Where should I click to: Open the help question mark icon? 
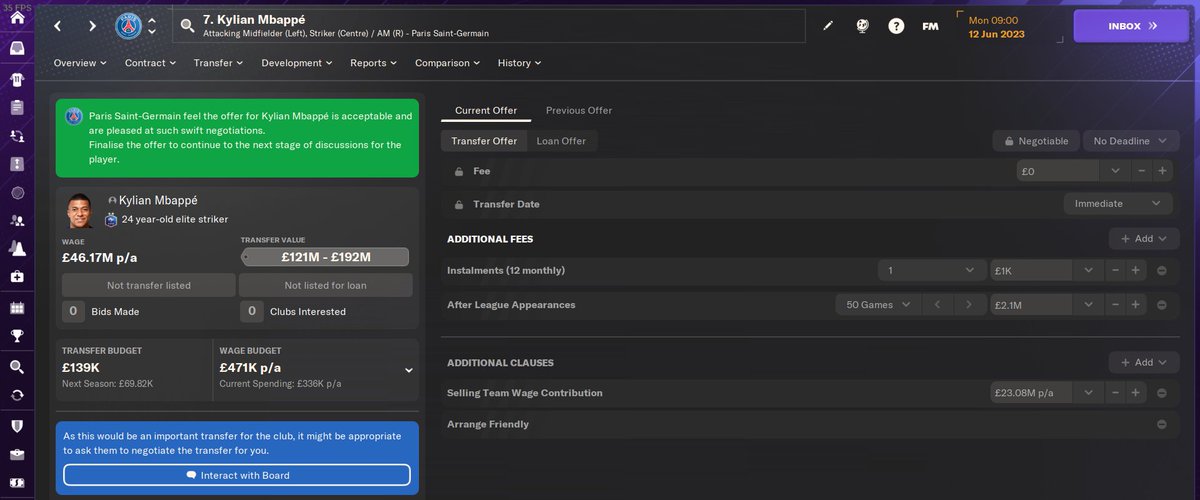(x=896, y=26)
